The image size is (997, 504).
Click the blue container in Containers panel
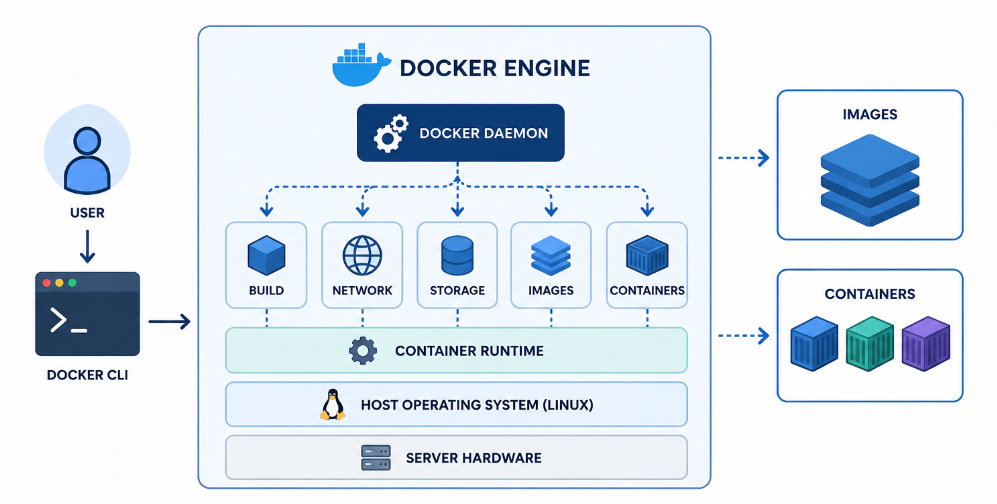point(814,343)
